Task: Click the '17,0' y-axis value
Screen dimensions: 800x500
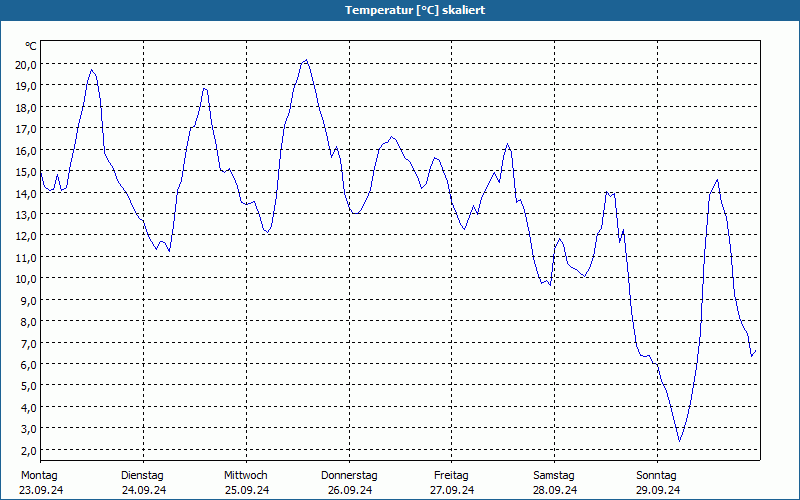Action: pos(26,129)
